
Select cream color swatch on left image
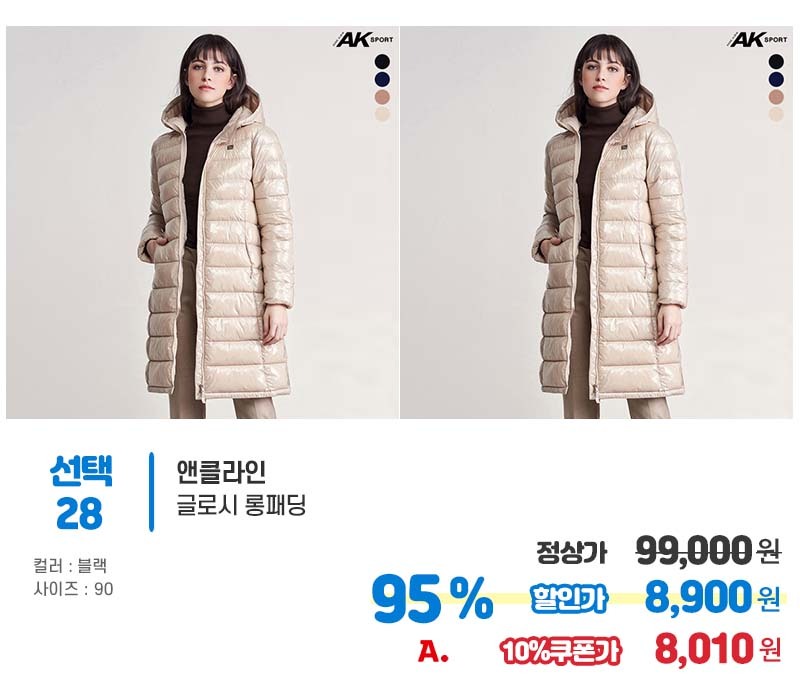pyautogui.click(x=382, y=114)
